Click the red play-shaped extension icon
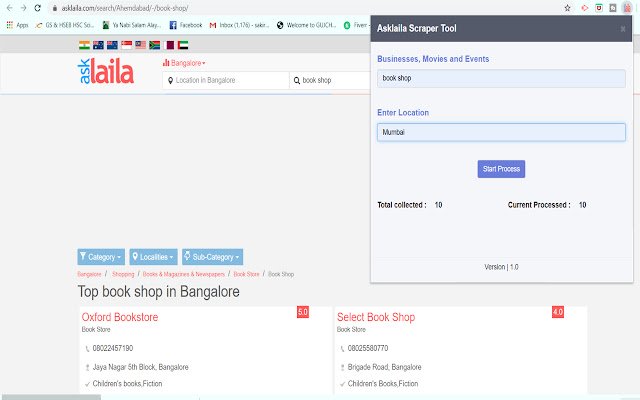The width and height of the screenshot is (640, 400). (x=584, y=8)
